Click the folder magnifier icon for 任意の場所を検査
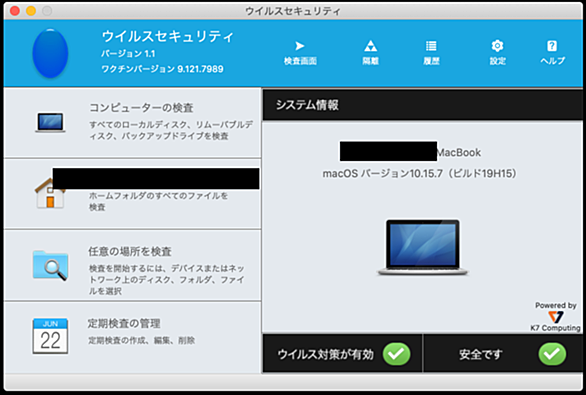 [x=50, y=266]
